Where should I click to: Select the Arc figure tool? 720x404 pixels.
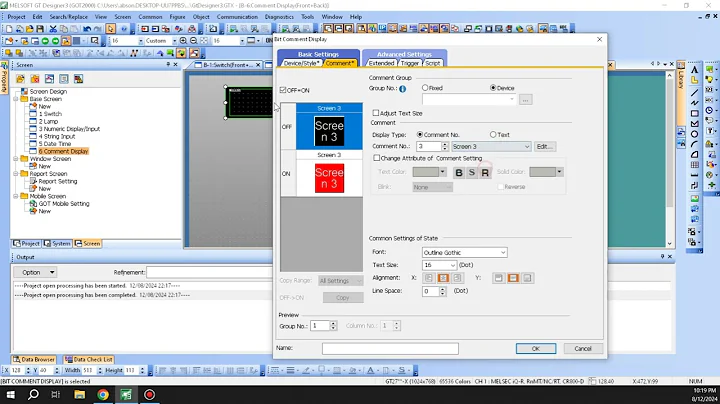point(694,144)
